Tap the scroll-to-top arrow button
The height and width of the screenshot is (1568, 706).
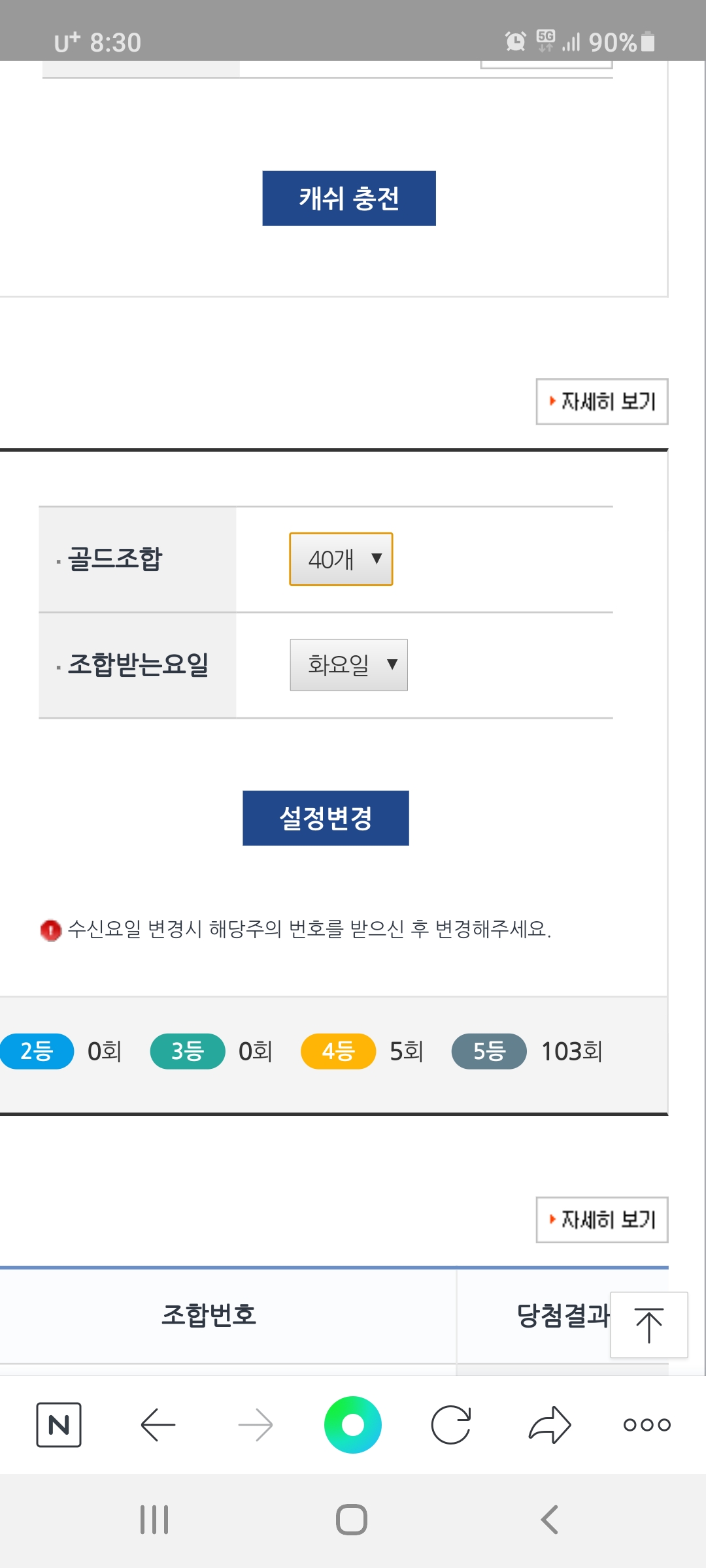pos(648,1325)
